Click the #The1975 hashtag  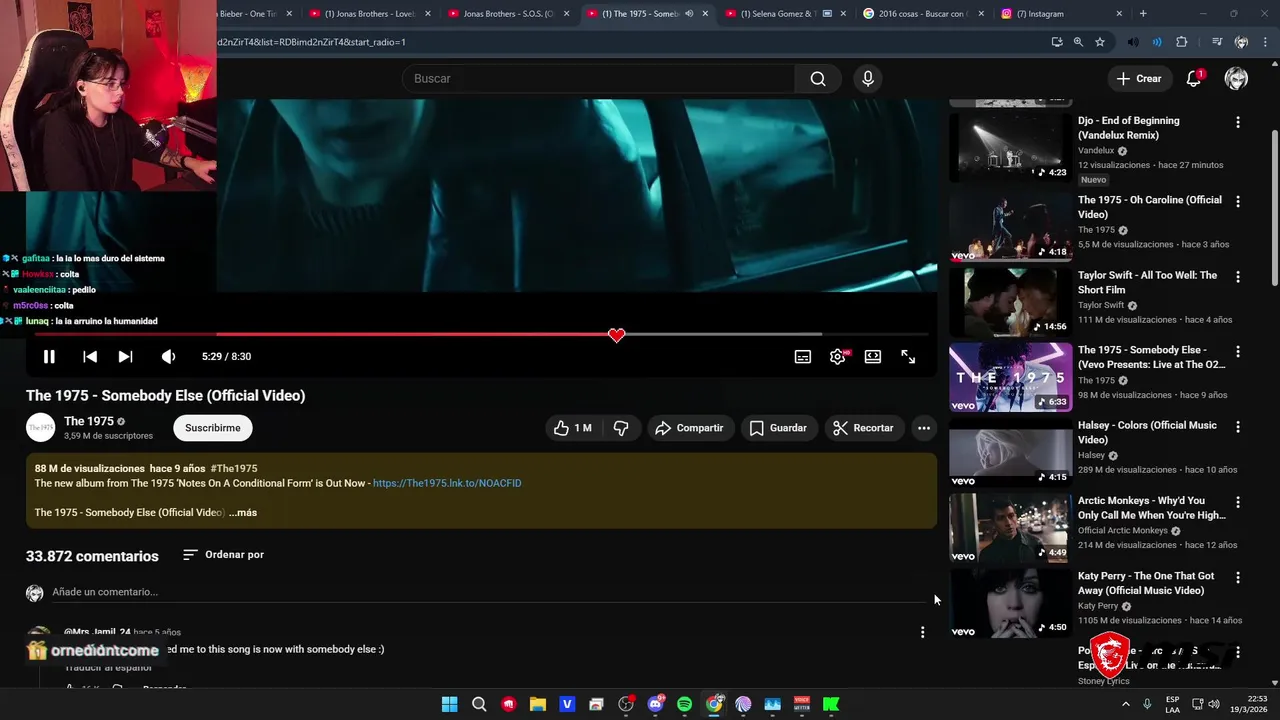[234, 468]
